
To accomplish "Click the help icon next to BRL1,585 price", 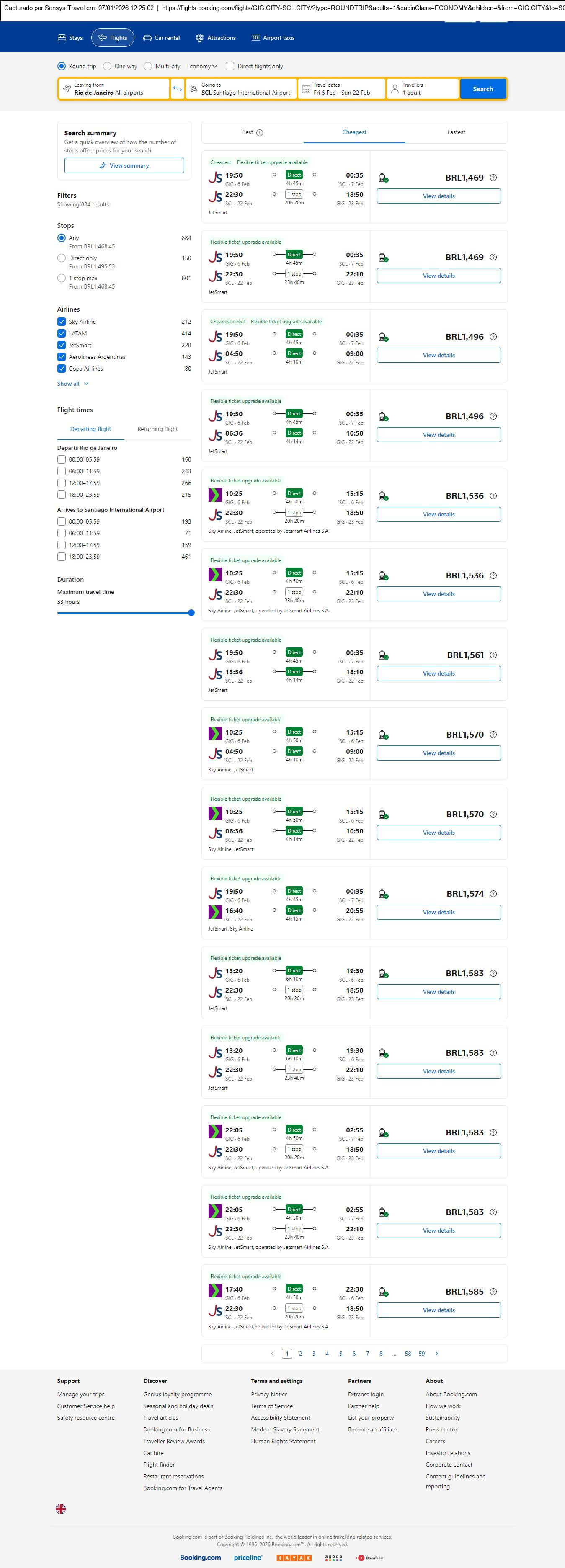I will tap(493, 1292).
